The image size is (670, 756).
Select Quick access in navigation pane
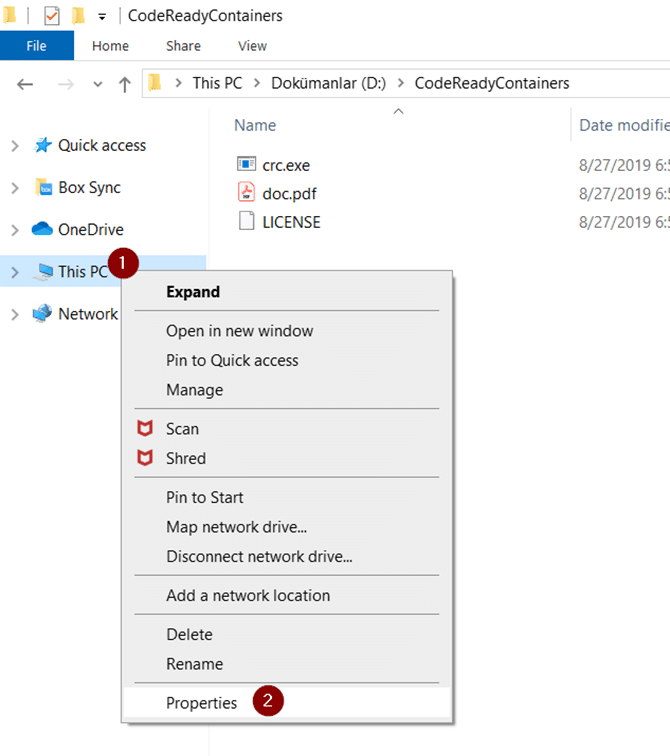click(x=102, y=146)
